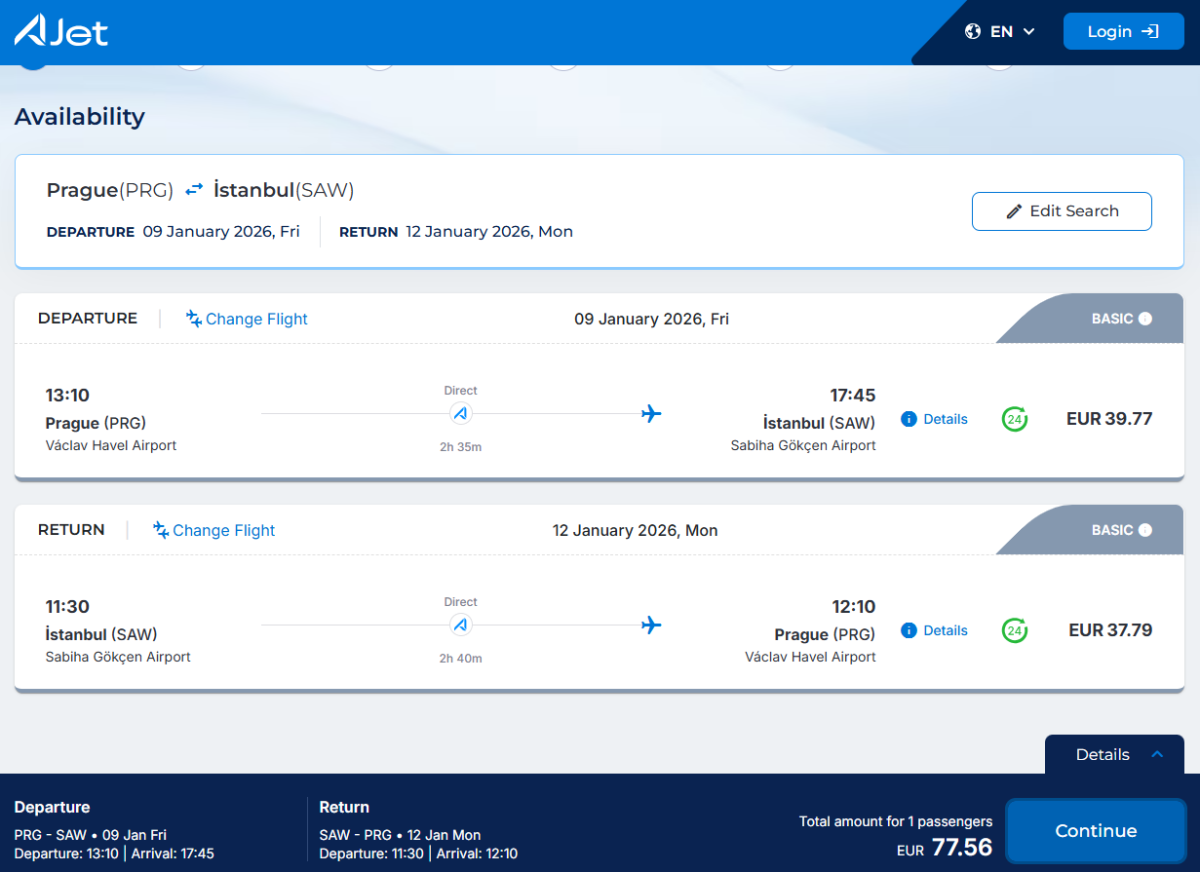Click the BASIC info icon on departure
Viewport: 1200px width, 872px height.
coord(1145,319)
